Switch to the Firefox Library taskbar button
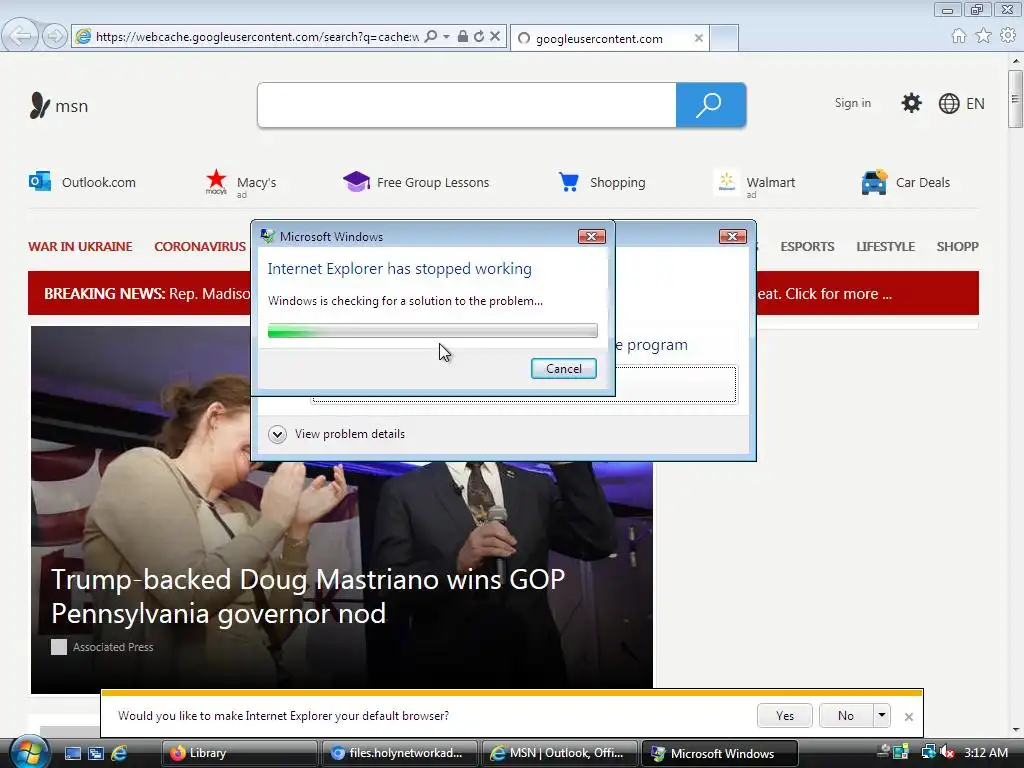The width and height of the screenshot is (1024, 768). pos(239,753)
